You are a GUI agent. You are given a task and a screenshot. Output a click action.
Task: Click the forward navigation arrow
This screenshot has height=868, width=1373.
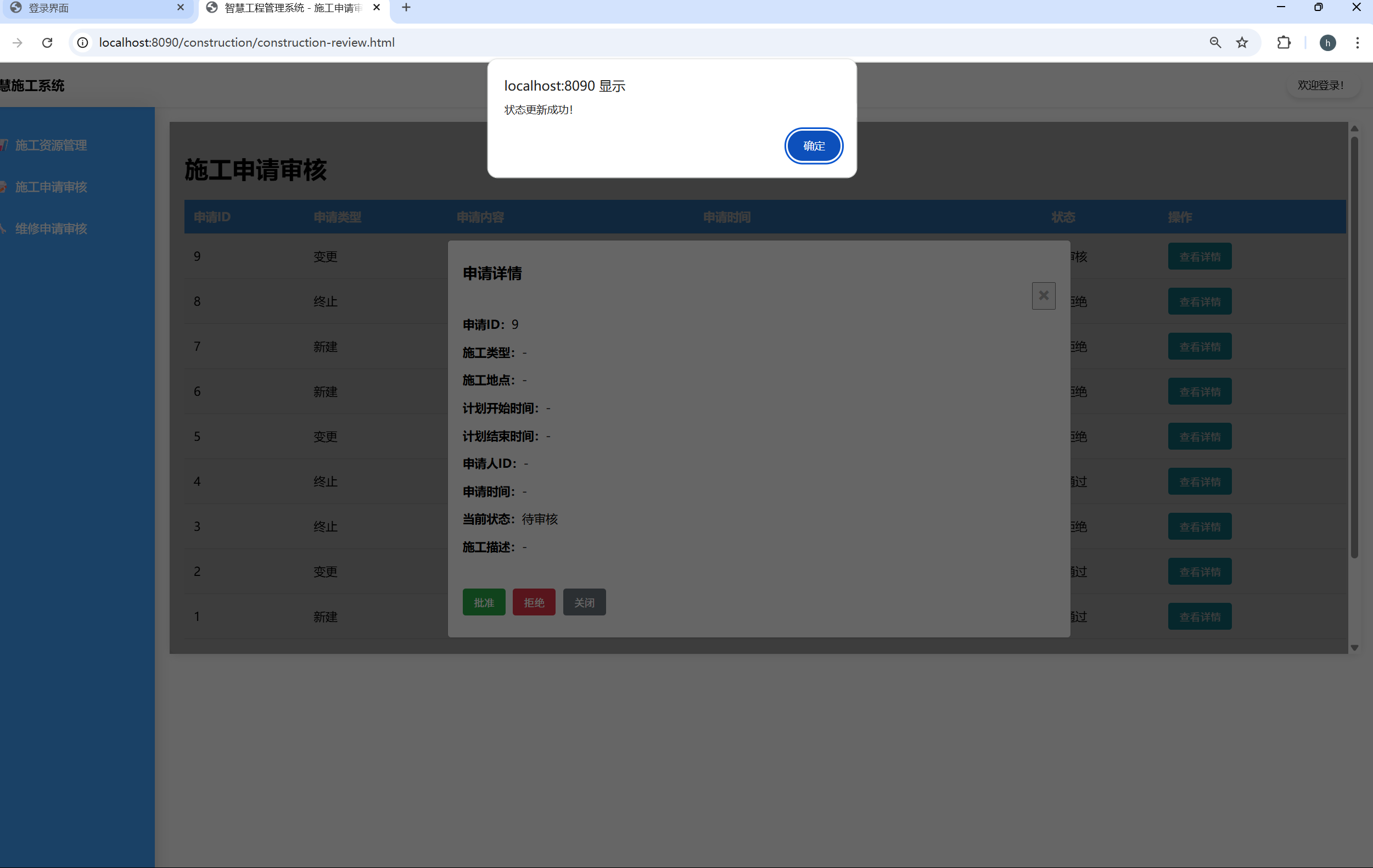coord(17,43)
